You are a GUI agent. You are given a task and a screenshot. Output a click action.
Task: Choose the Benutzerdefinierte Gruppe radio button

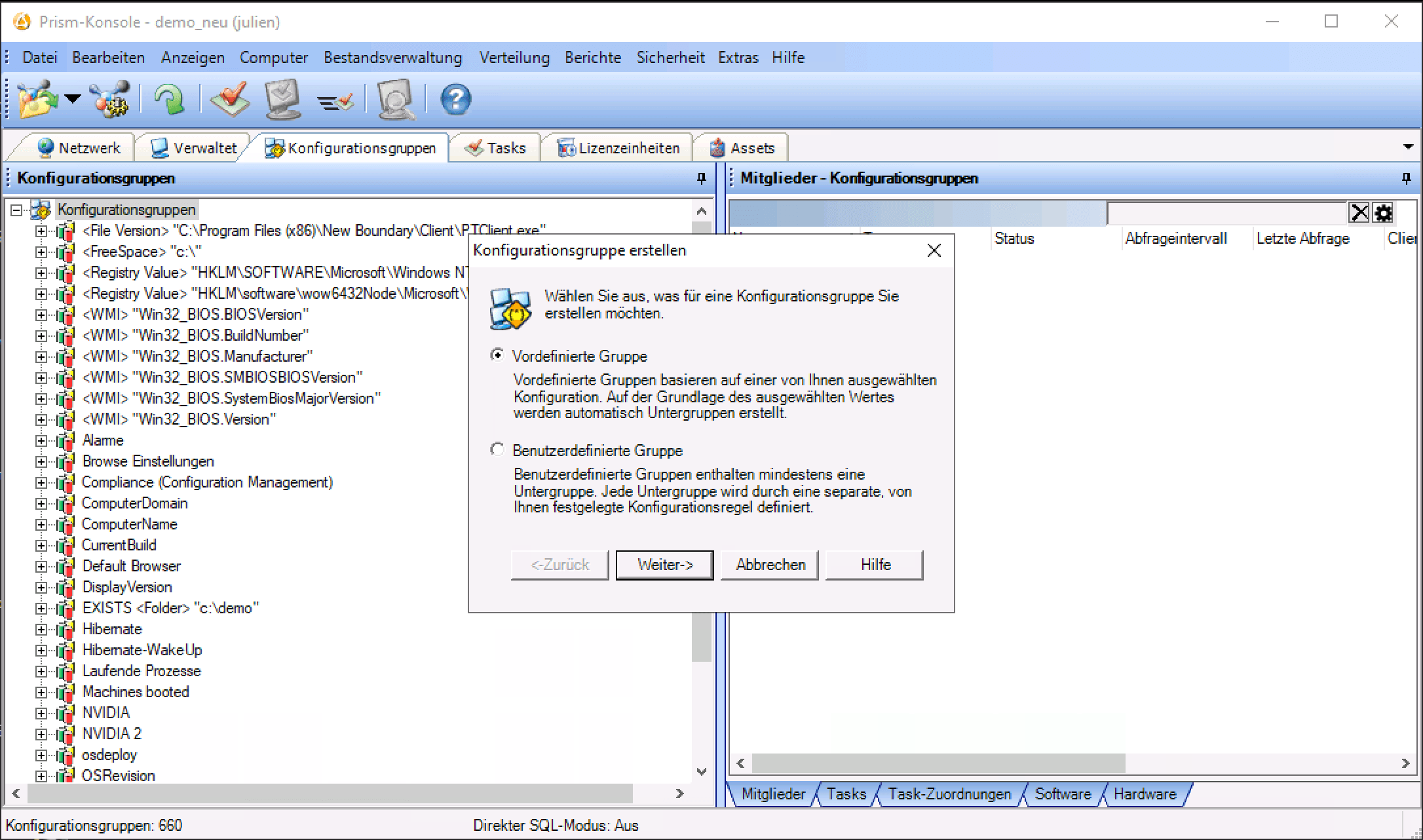(498, 449)
